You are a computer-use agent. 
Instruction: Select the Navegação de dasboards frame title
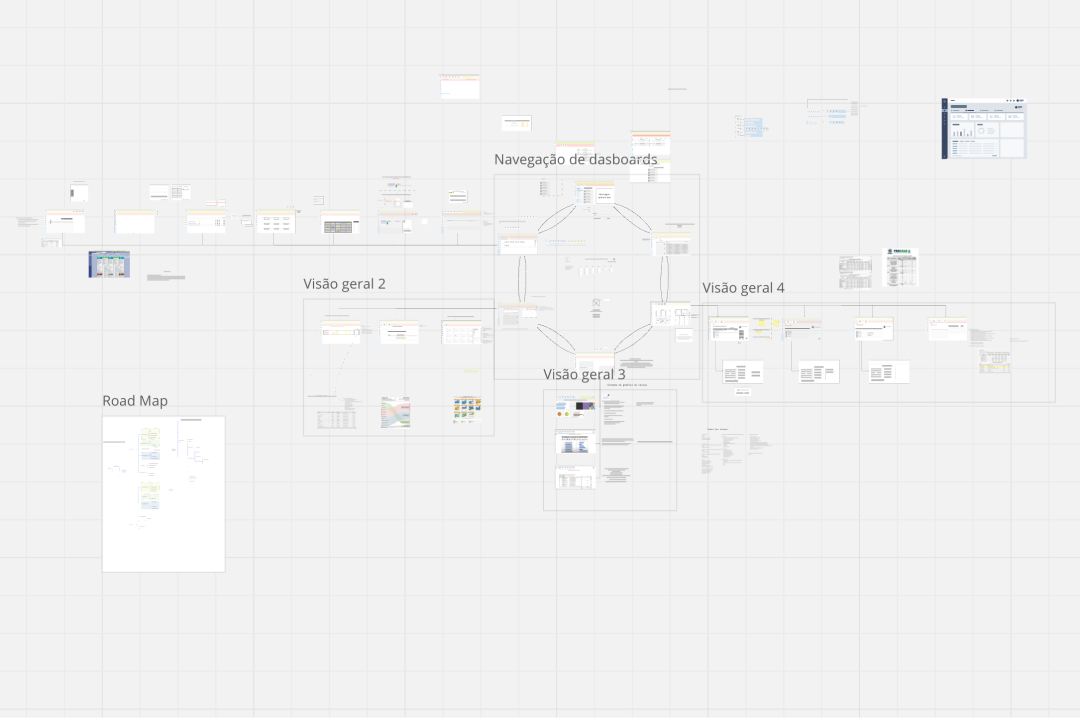[x=575, y=160]
